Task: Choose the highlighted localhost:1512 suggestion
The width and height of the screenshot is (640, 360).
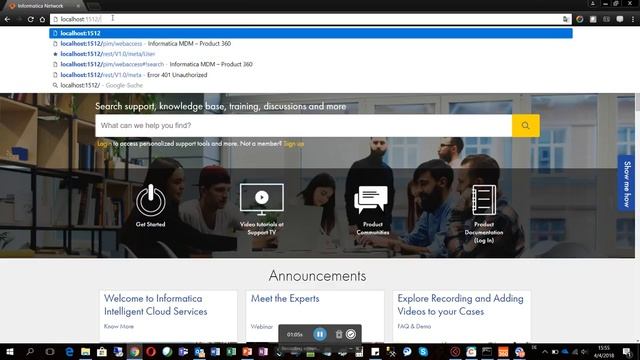Action: (311, 33)
